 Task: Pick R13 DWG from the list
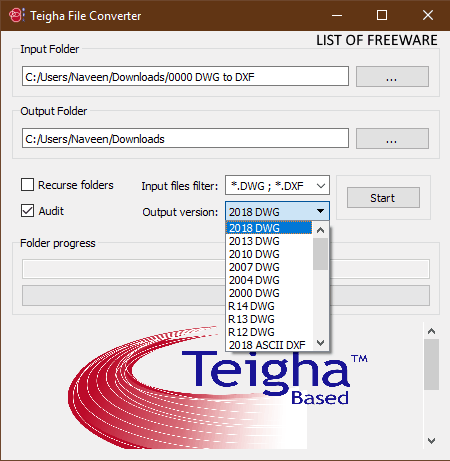click(269, 319)
